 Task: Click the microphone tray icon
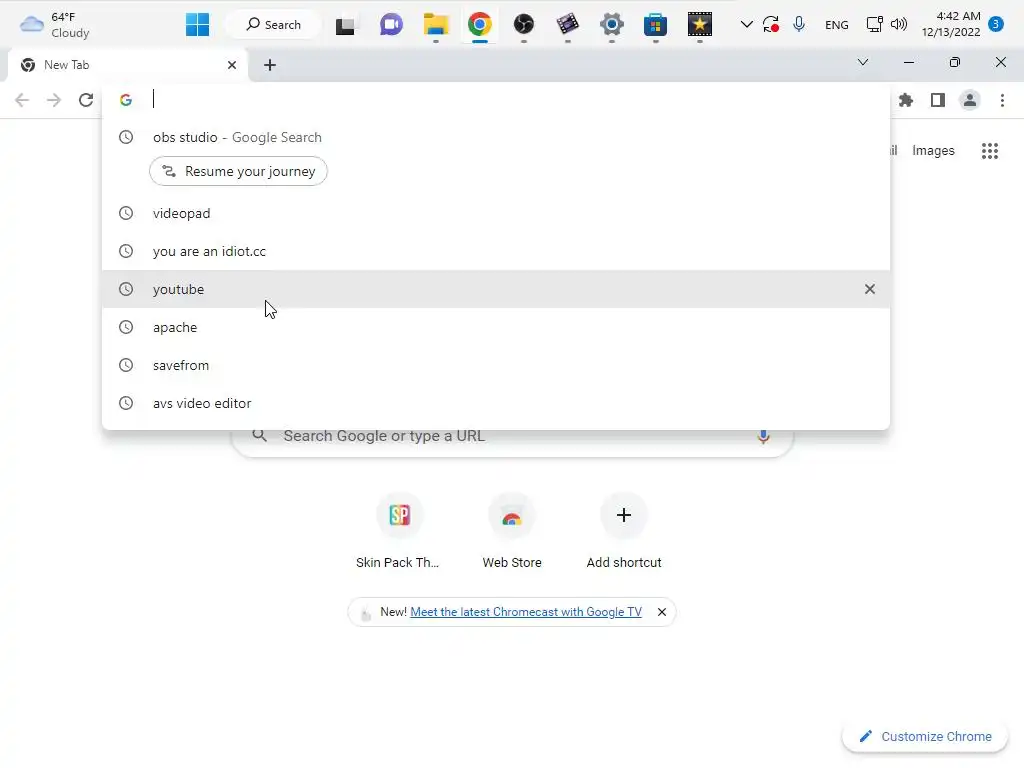click(x=799, y=25)
